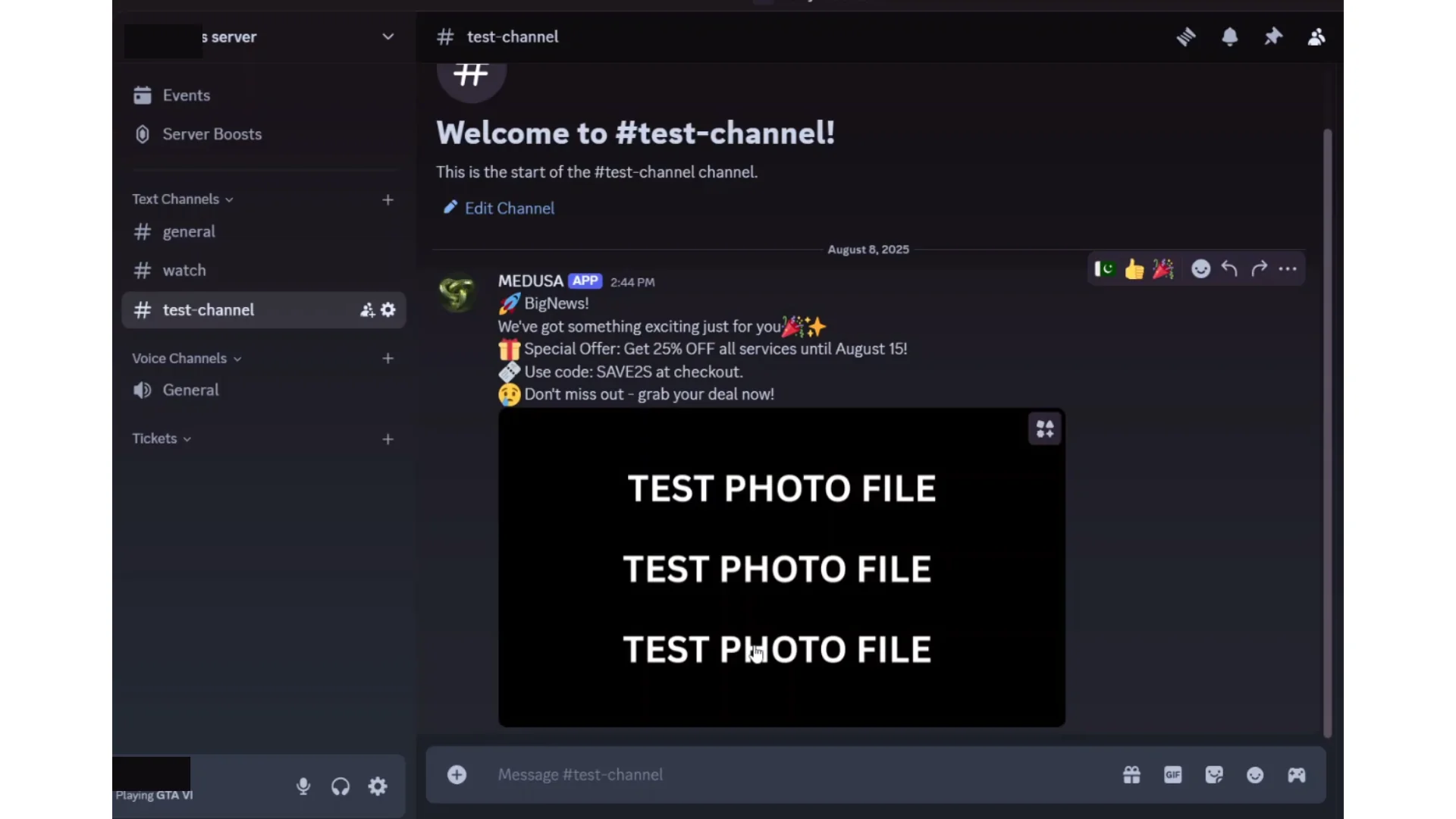Mute the microphone in the user panel

(x=303, y=786)
